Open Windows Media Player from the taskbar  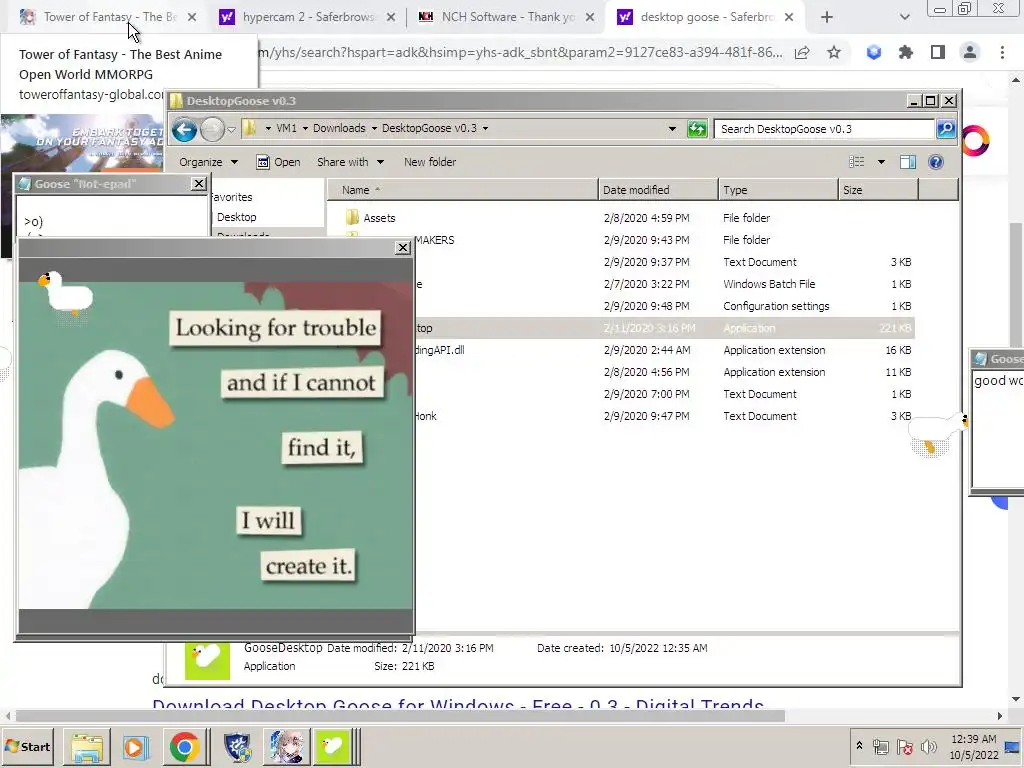tap(136, 746)
